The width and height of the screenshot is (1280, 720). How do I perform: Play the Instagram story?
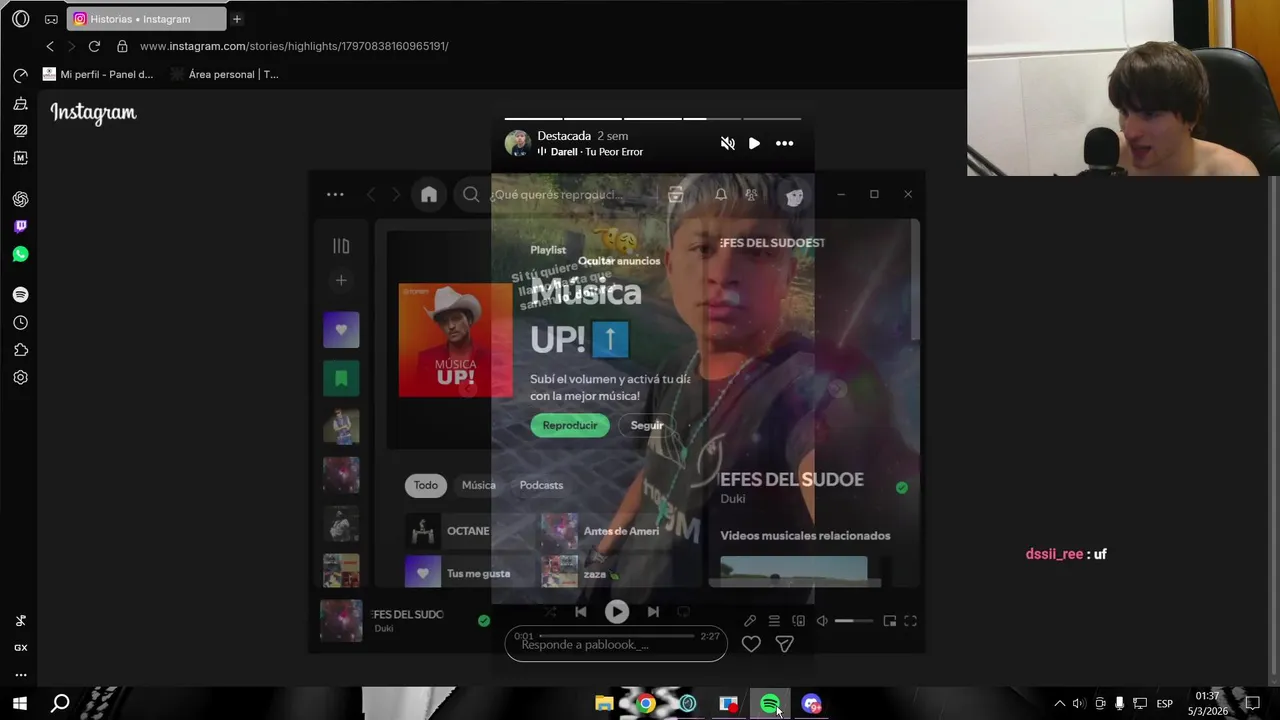tap(754, 143)
